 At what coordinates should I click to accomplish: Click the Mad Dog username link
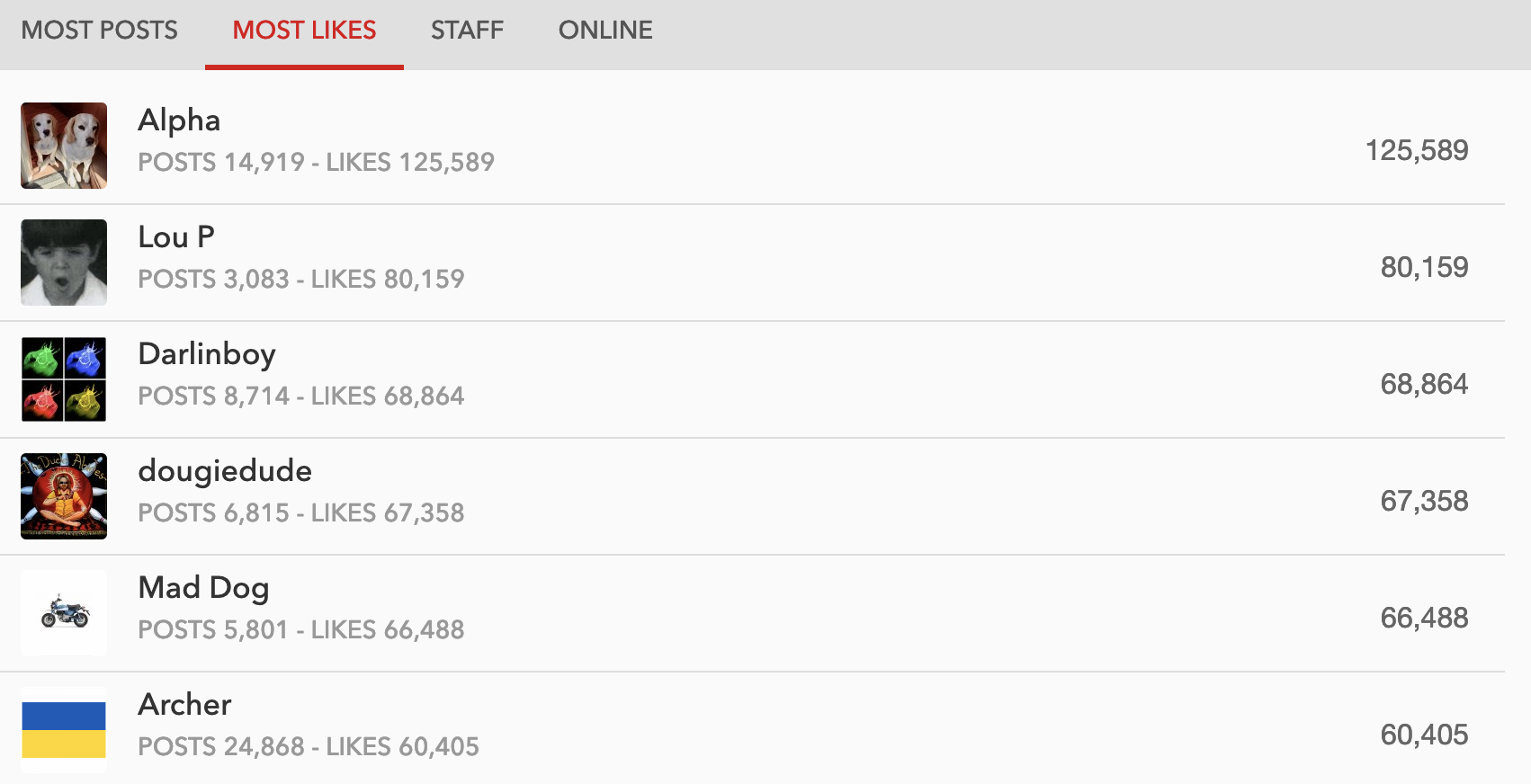(203, 588)
